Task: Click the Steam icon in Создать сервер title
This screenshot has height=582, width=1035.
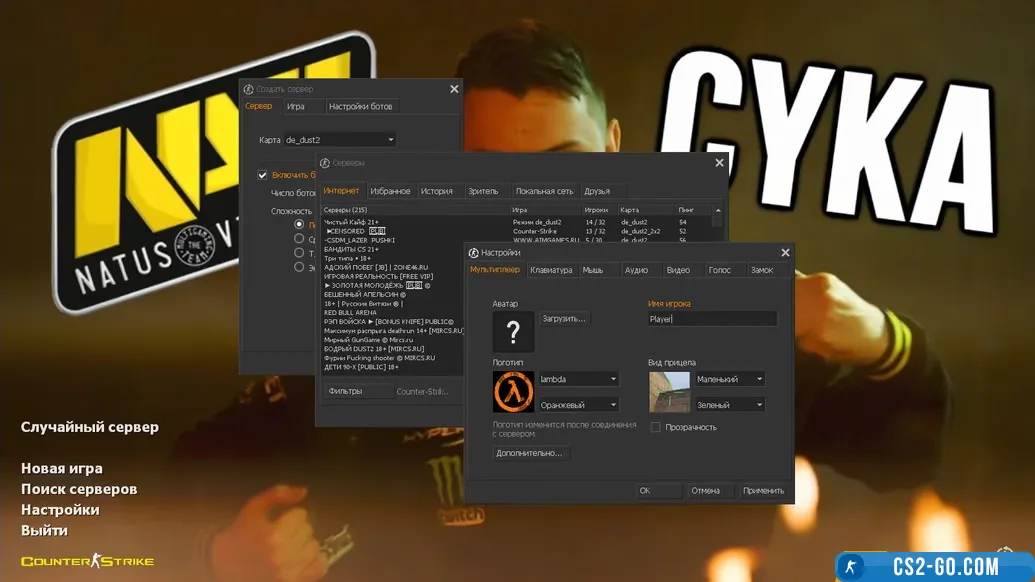Action: (249, 89)
